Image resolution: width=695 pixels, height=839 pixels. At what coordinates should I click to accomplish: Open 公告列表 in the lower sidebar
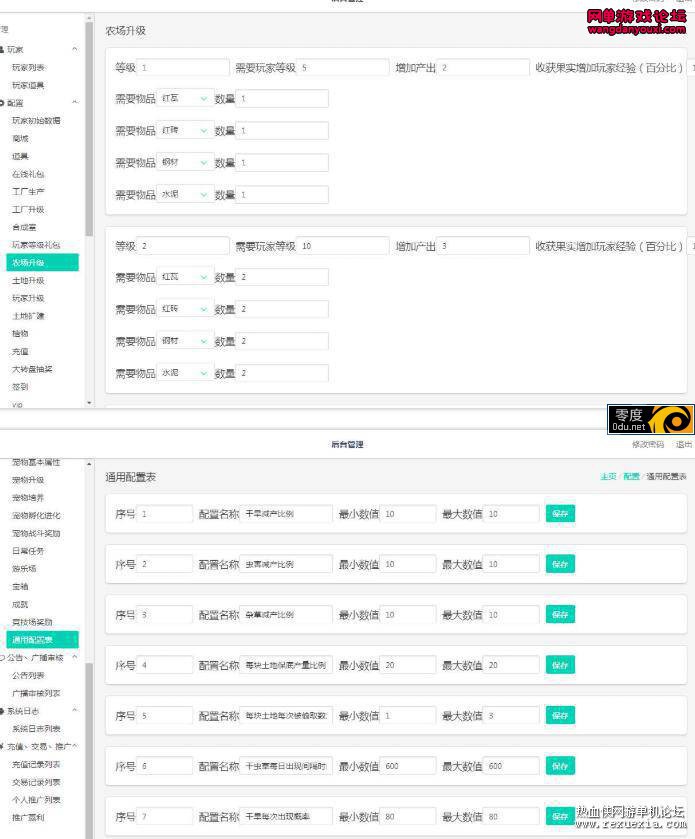click(28, 675)
